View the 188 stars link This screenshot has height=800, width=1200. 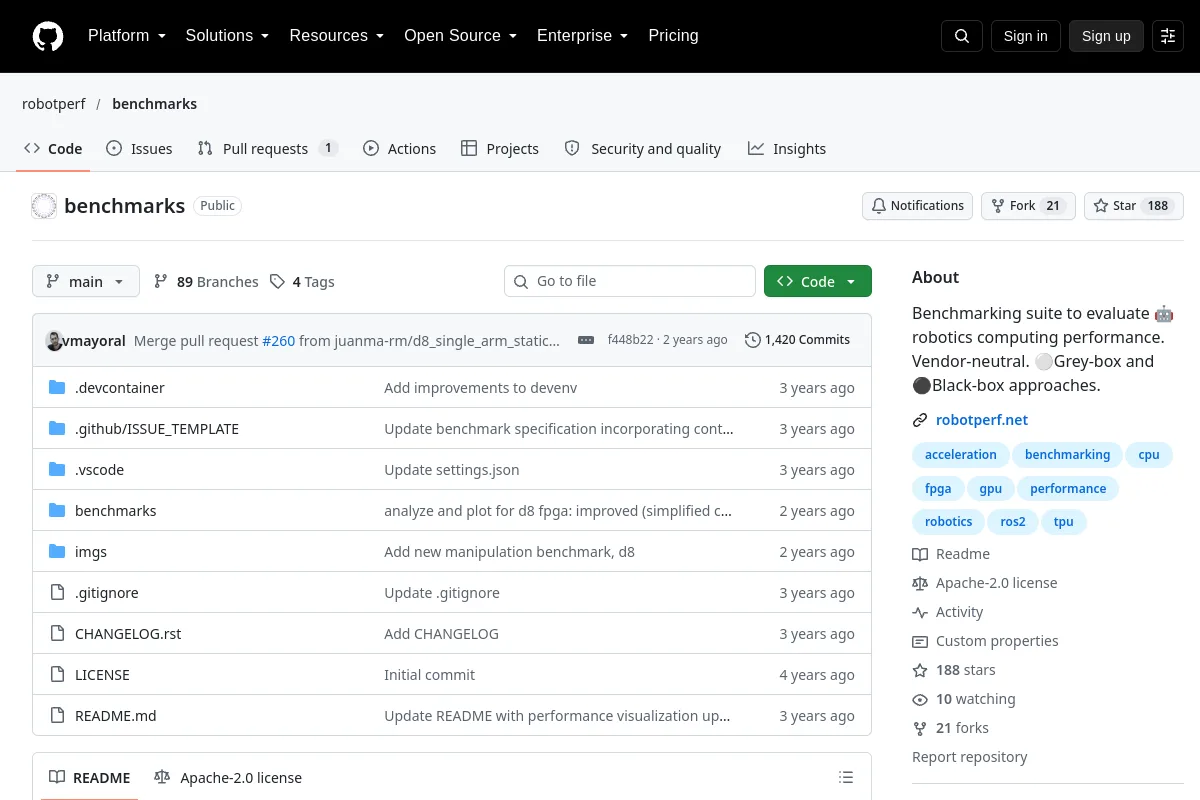tap(954, 670)
